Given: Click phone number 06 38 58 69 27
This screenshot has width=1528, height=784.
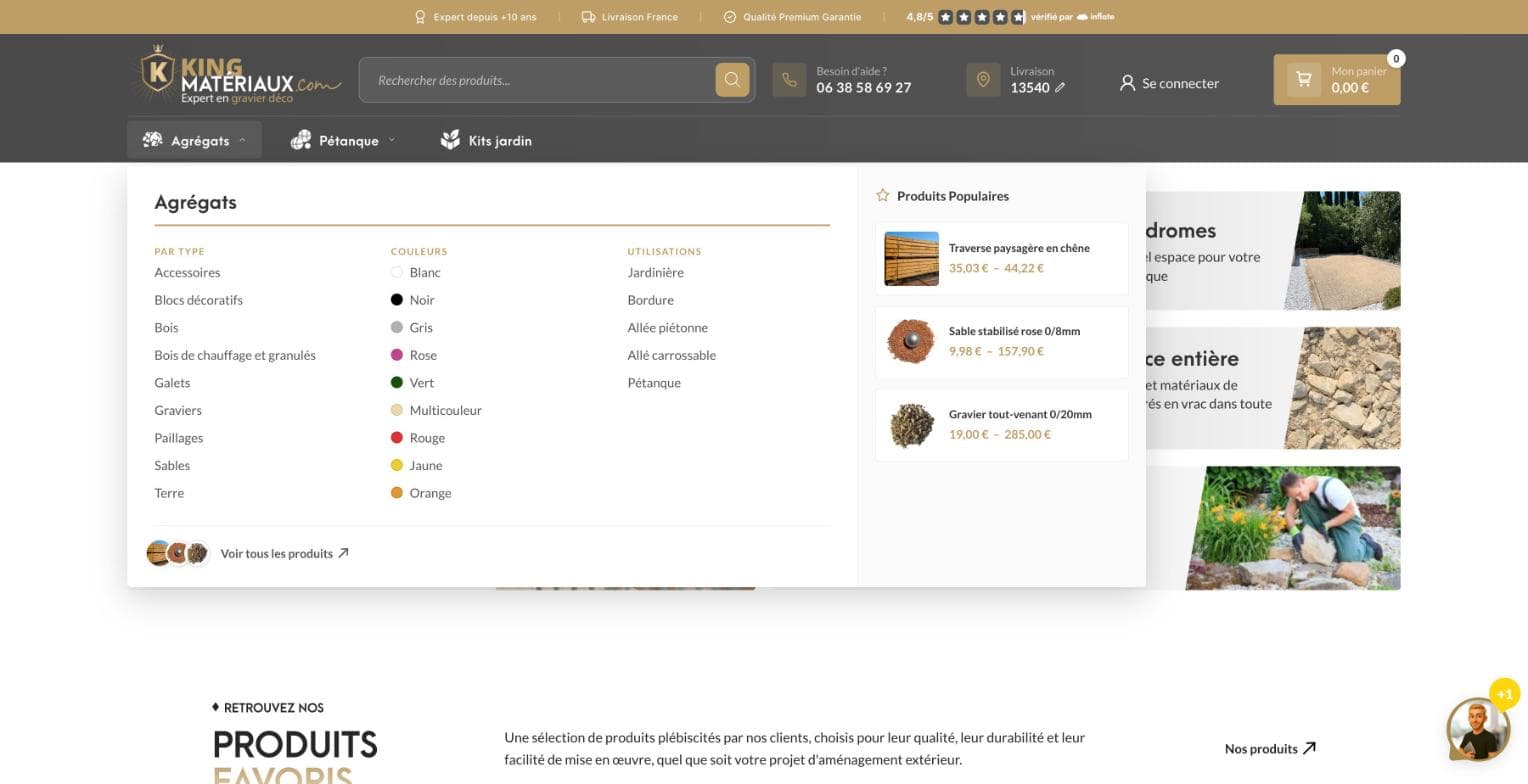Looking at the screenshot, I should pyautogui.click(x=863, y=88).
